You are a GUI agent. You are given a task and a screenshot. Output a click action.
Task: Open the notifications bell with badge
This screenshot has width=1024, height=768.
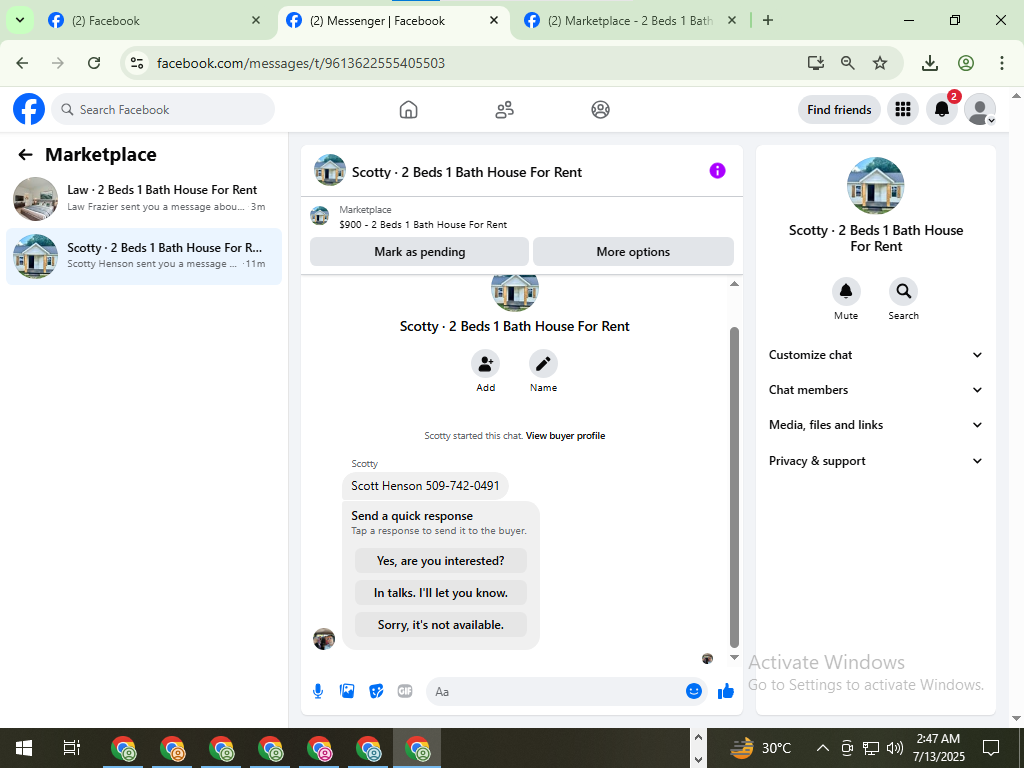pos(942,109)
